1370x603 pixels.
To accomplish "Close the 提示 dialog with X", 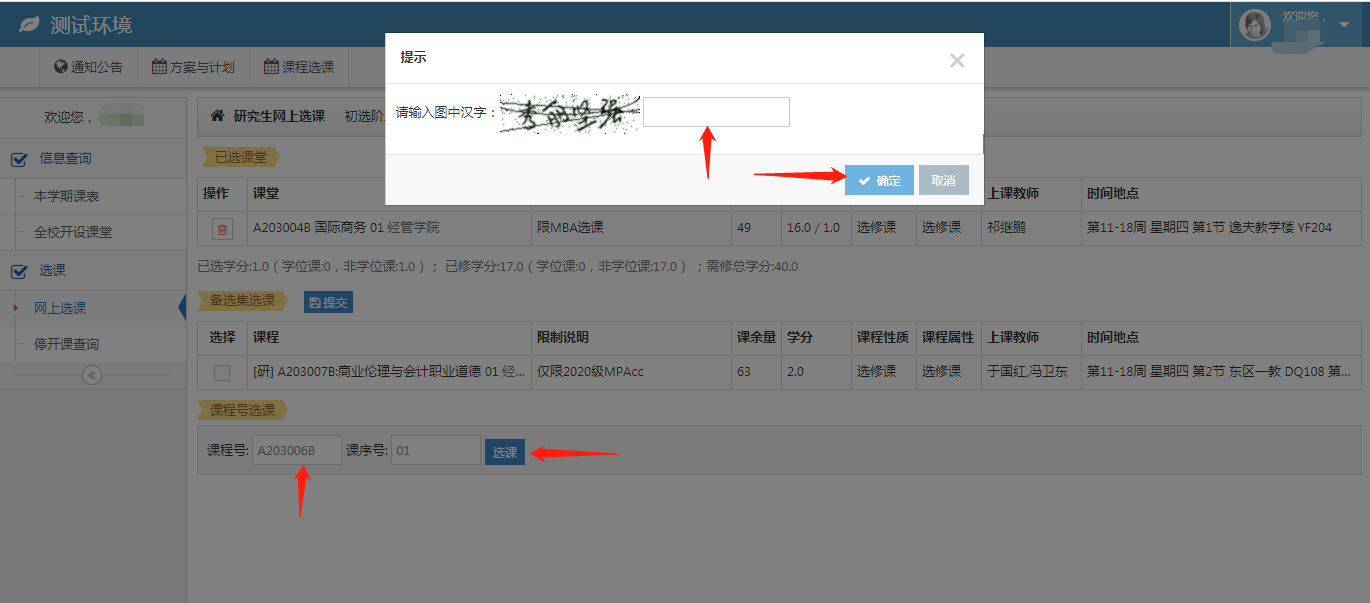I will [x=957, y=60].
